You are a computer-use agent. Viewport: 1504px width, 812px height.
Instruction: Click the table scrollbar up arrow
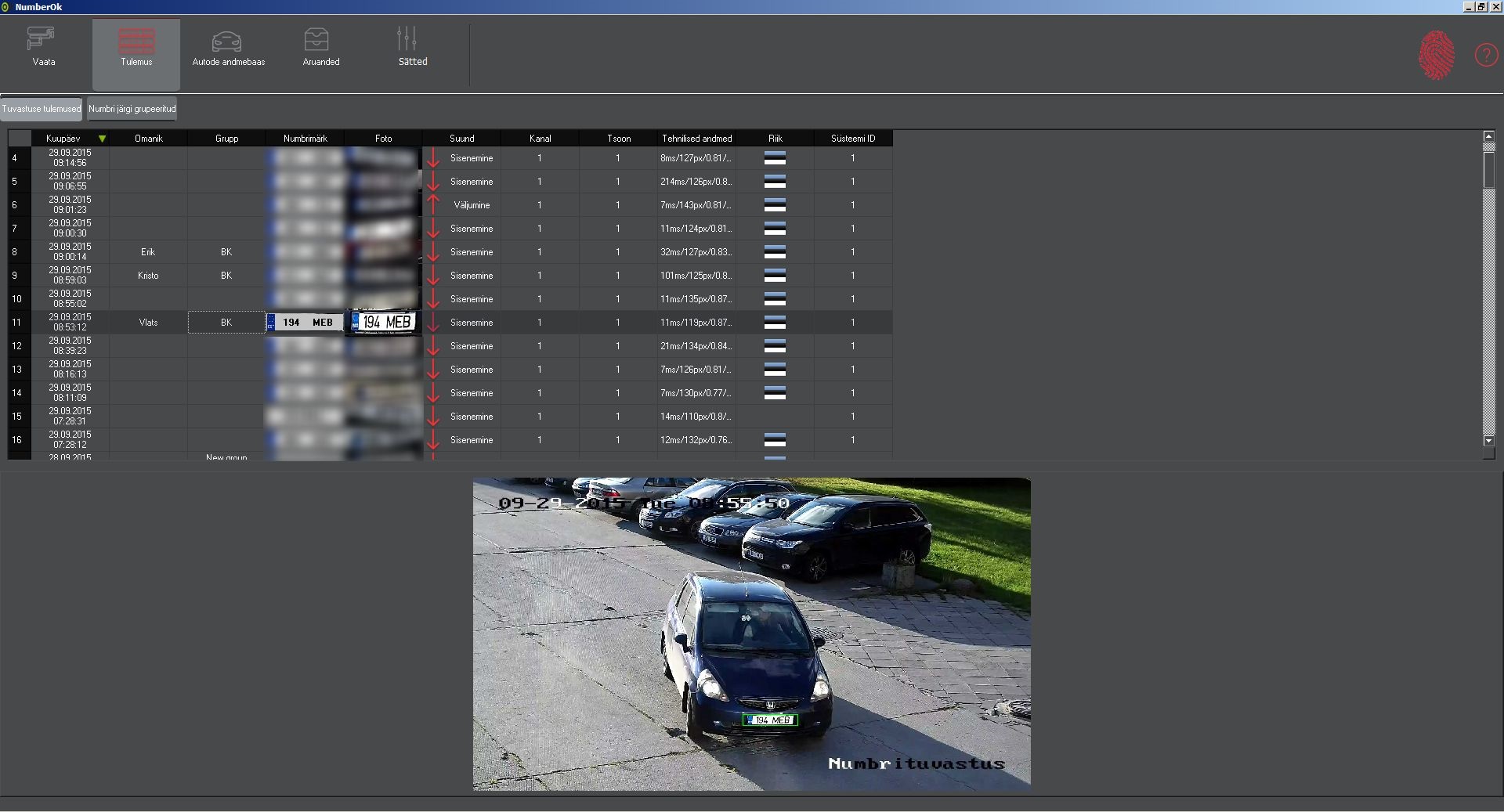click(1489, 136)
